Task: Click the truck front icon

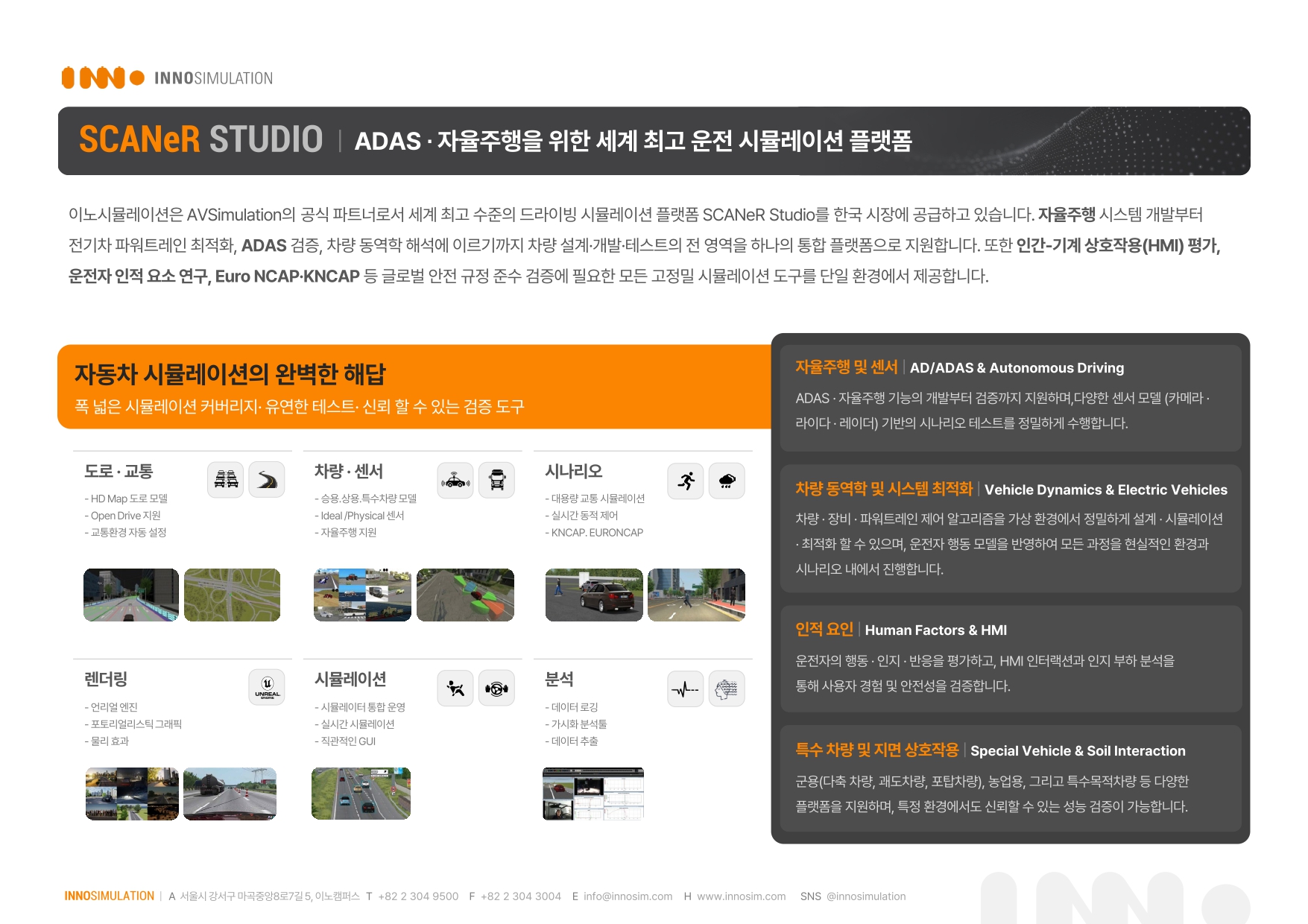Action: point(496,480)
